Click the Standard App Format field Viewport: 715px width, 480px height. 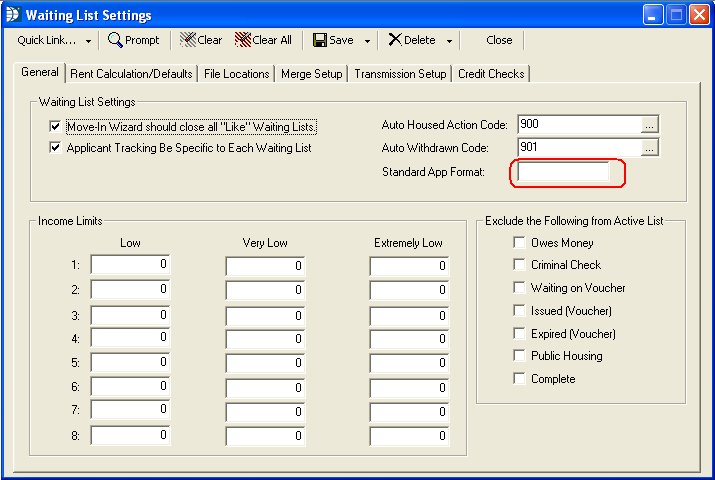point(562,172)
